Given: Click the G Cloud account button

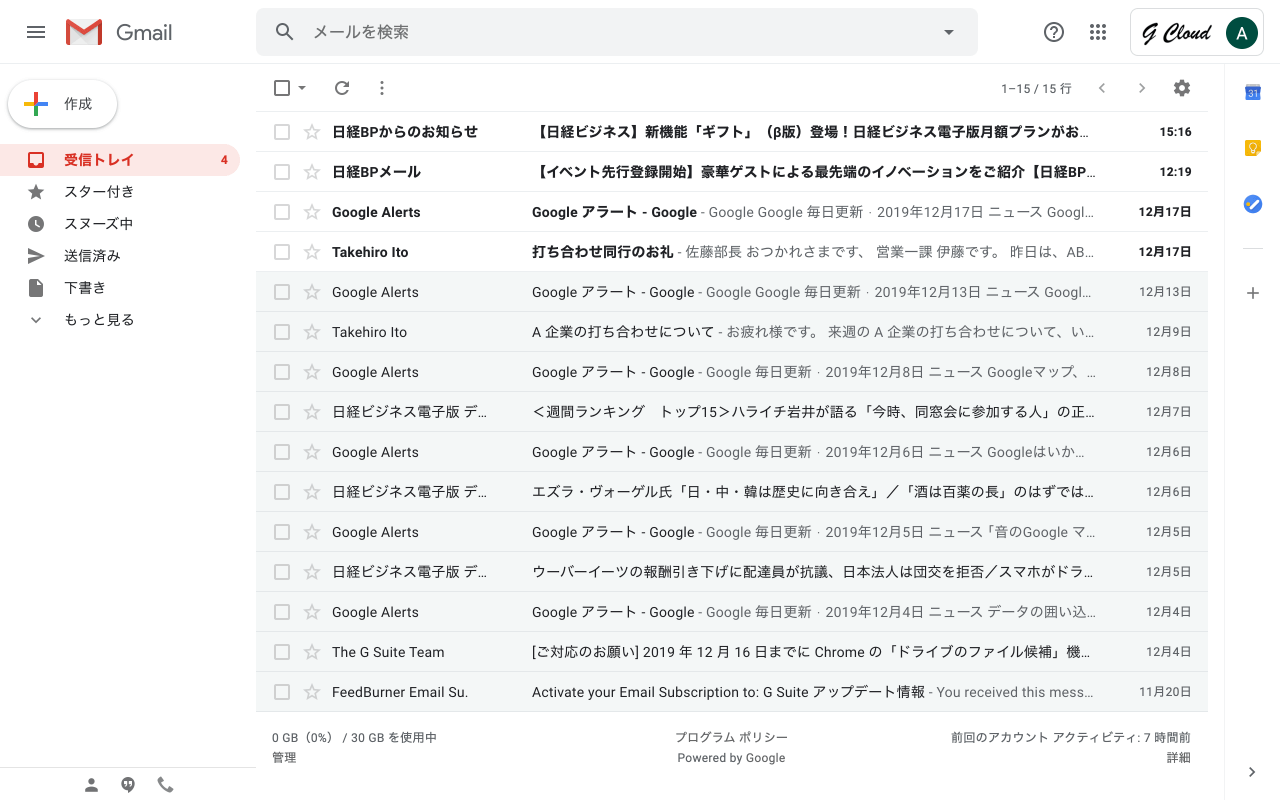Looking at the screenshot, I should pos(1197,33).
